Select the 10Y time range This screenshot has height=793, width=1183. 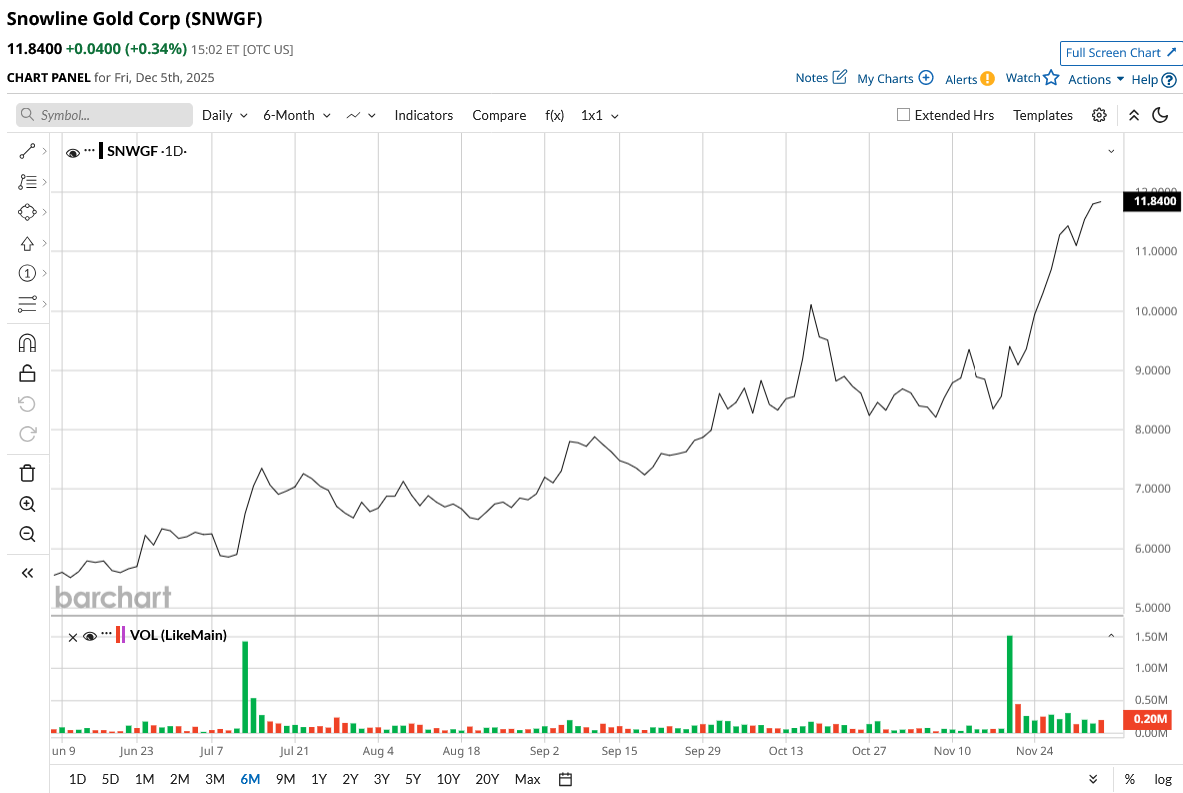click(x=448, y=779)
